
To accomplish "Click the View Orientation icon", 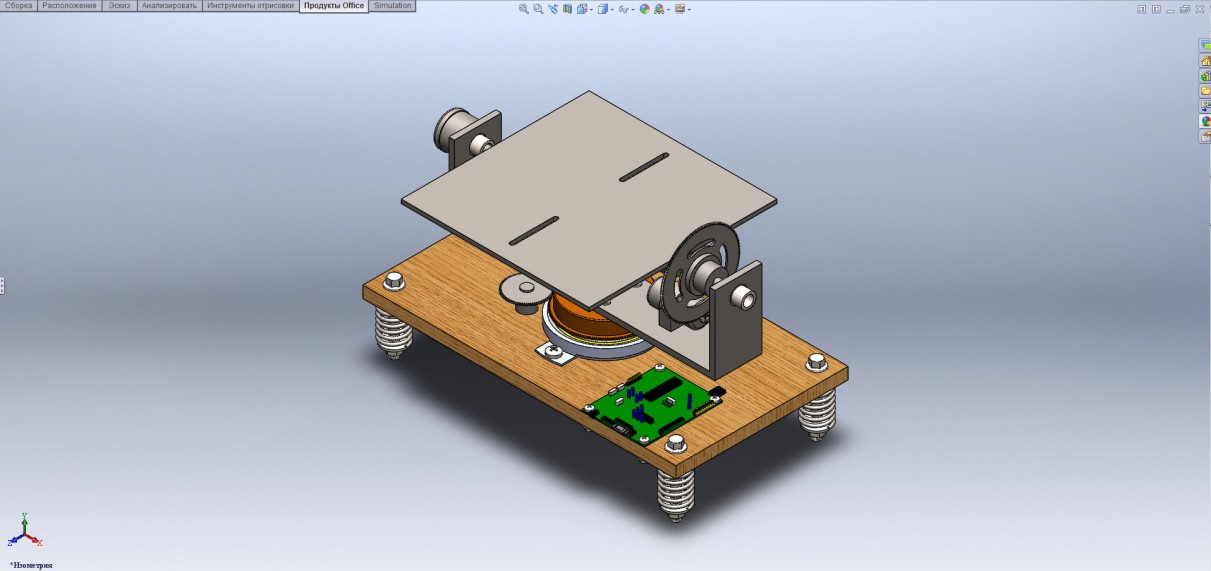I will 582,9.
